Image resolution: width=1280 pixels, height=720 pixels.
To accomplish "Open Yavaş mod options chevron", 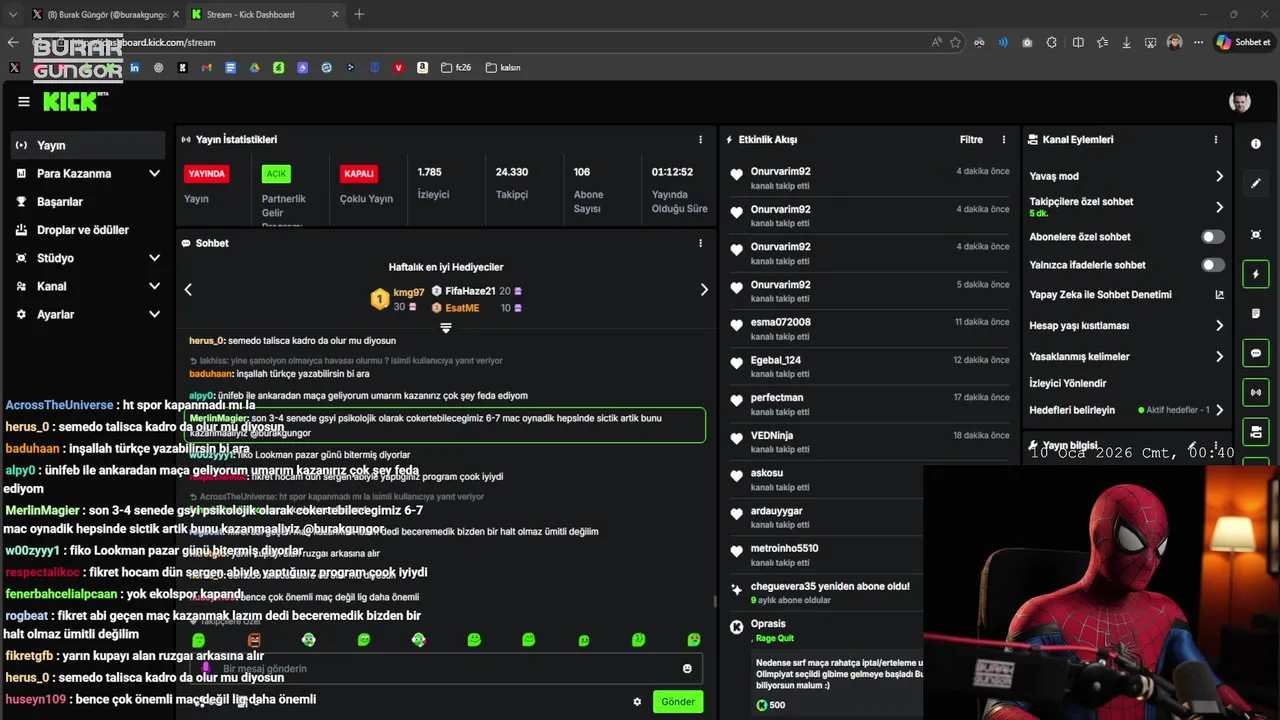I will pos(1219,176).
